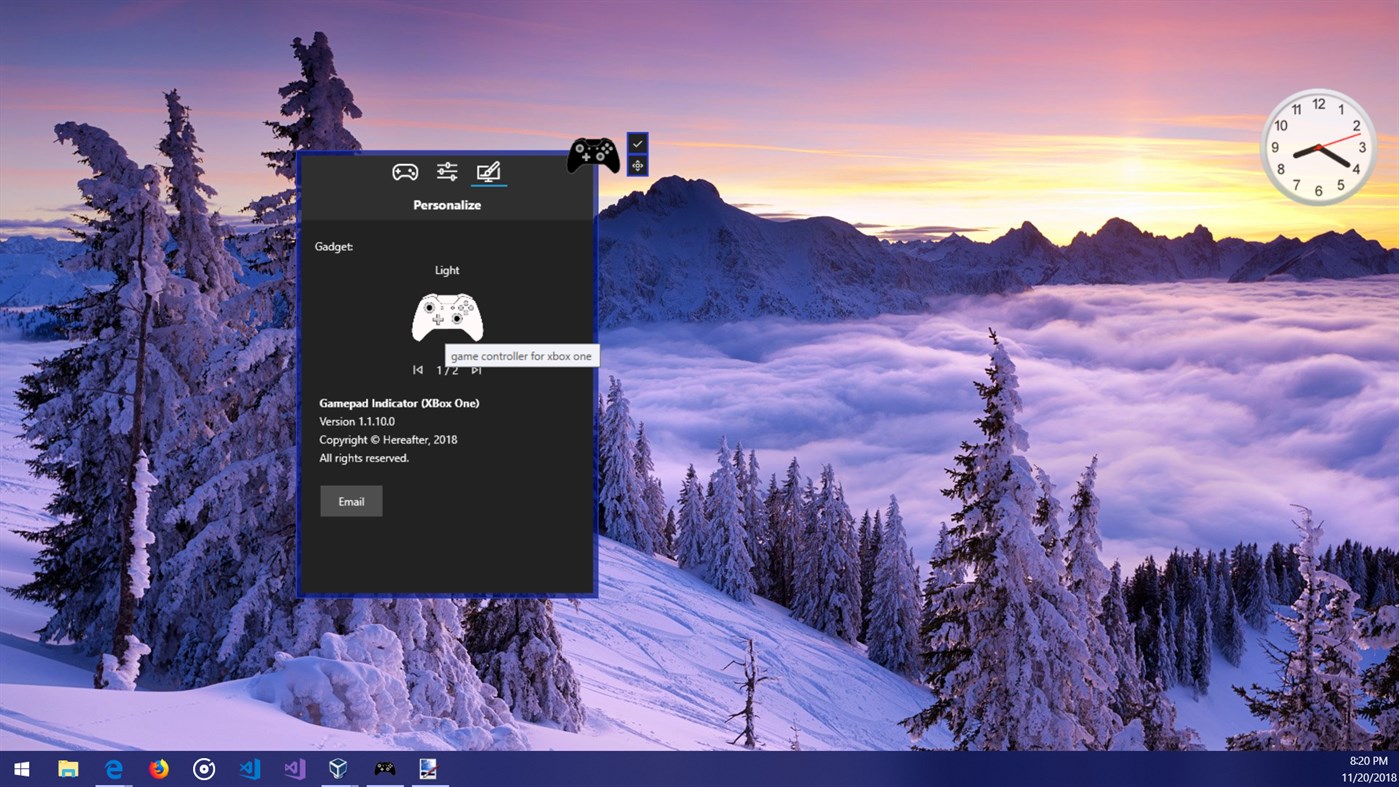Open VirtualBox from the taskbar
Viewport: 1399px width, 787px height.
(x=337, y=768)
